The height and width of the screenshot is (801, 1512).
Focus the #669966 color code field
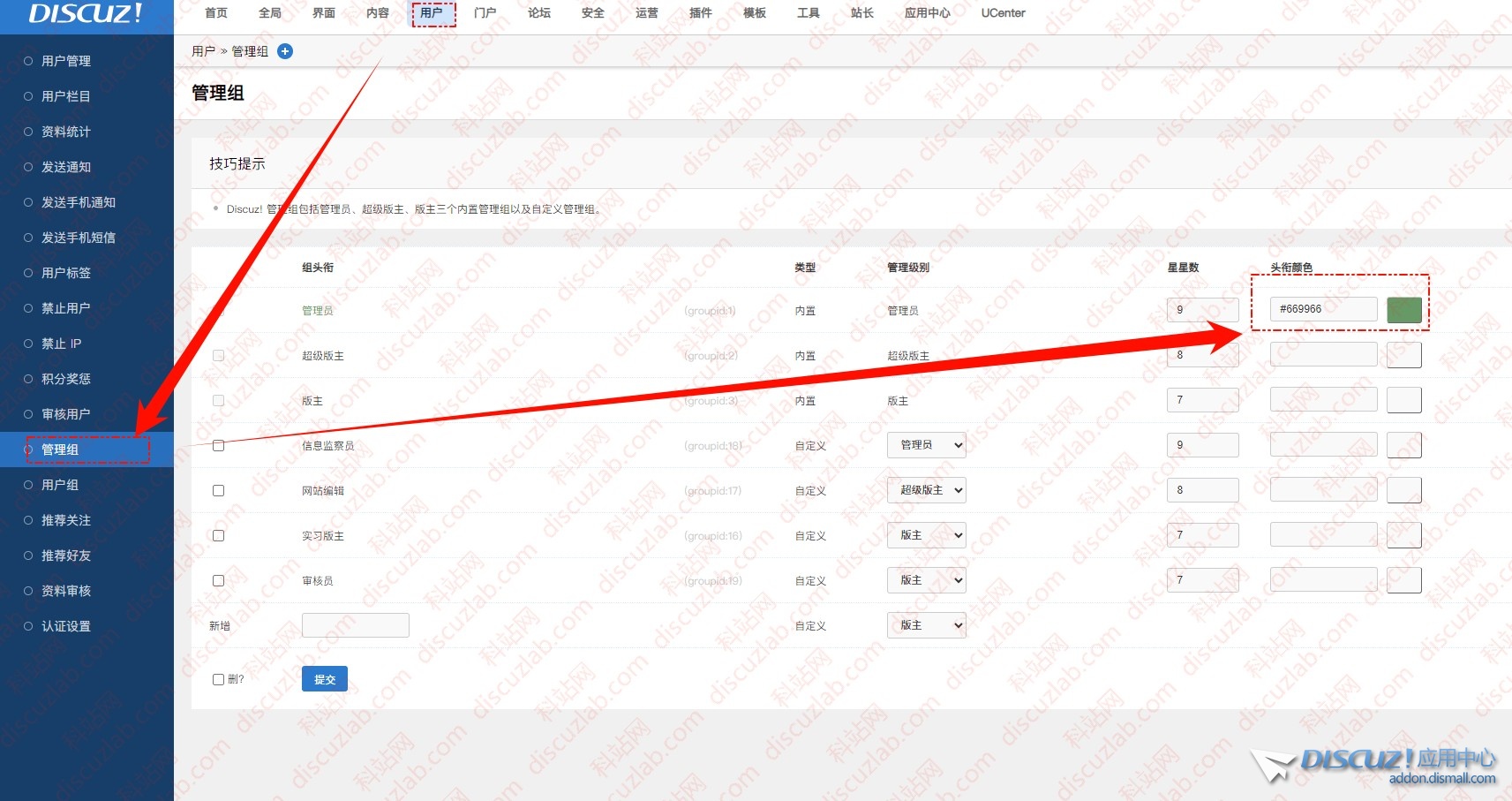click(x=1322, y=309)
